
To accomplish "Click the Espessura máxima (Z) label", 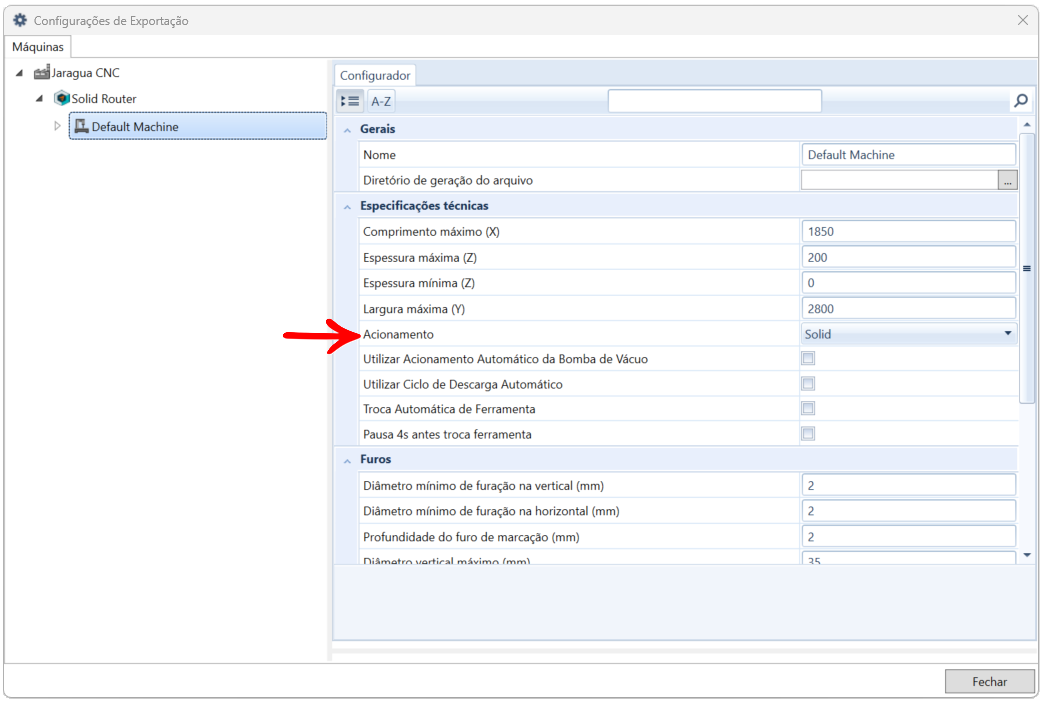I will coord(420,258).
